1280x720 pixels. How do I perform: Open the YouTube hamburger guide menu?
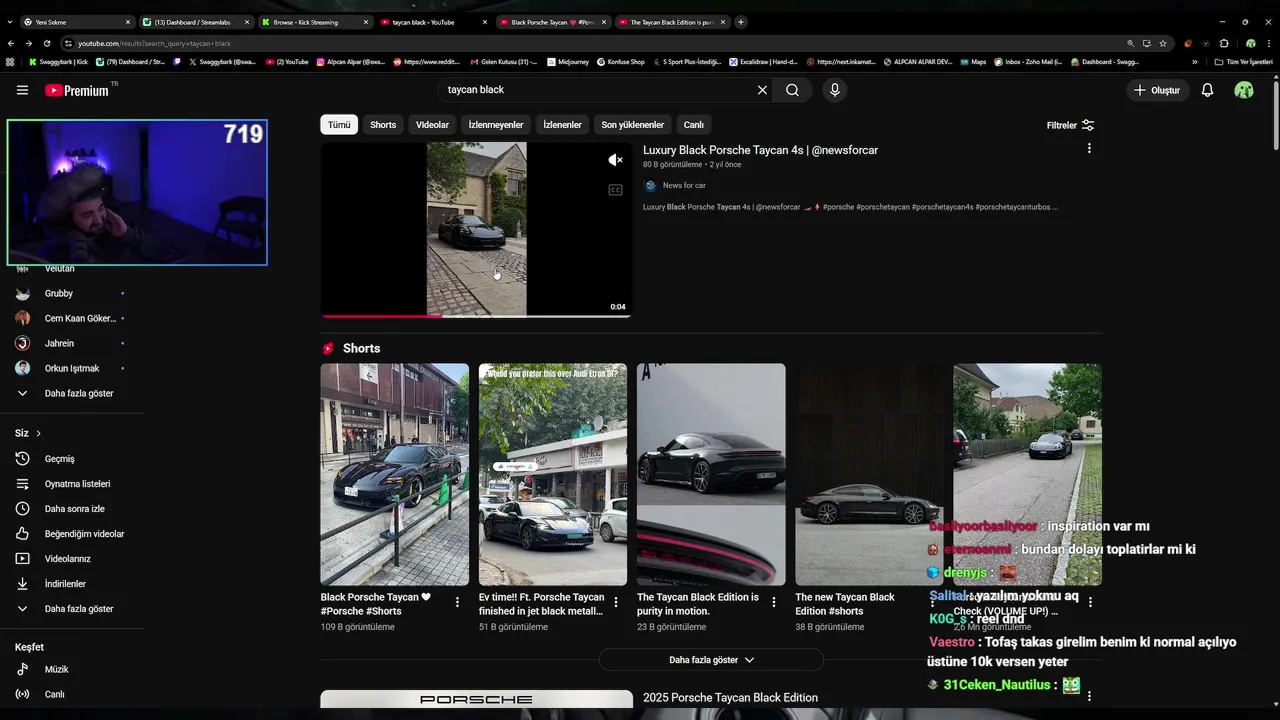click(x=22, y=90)
